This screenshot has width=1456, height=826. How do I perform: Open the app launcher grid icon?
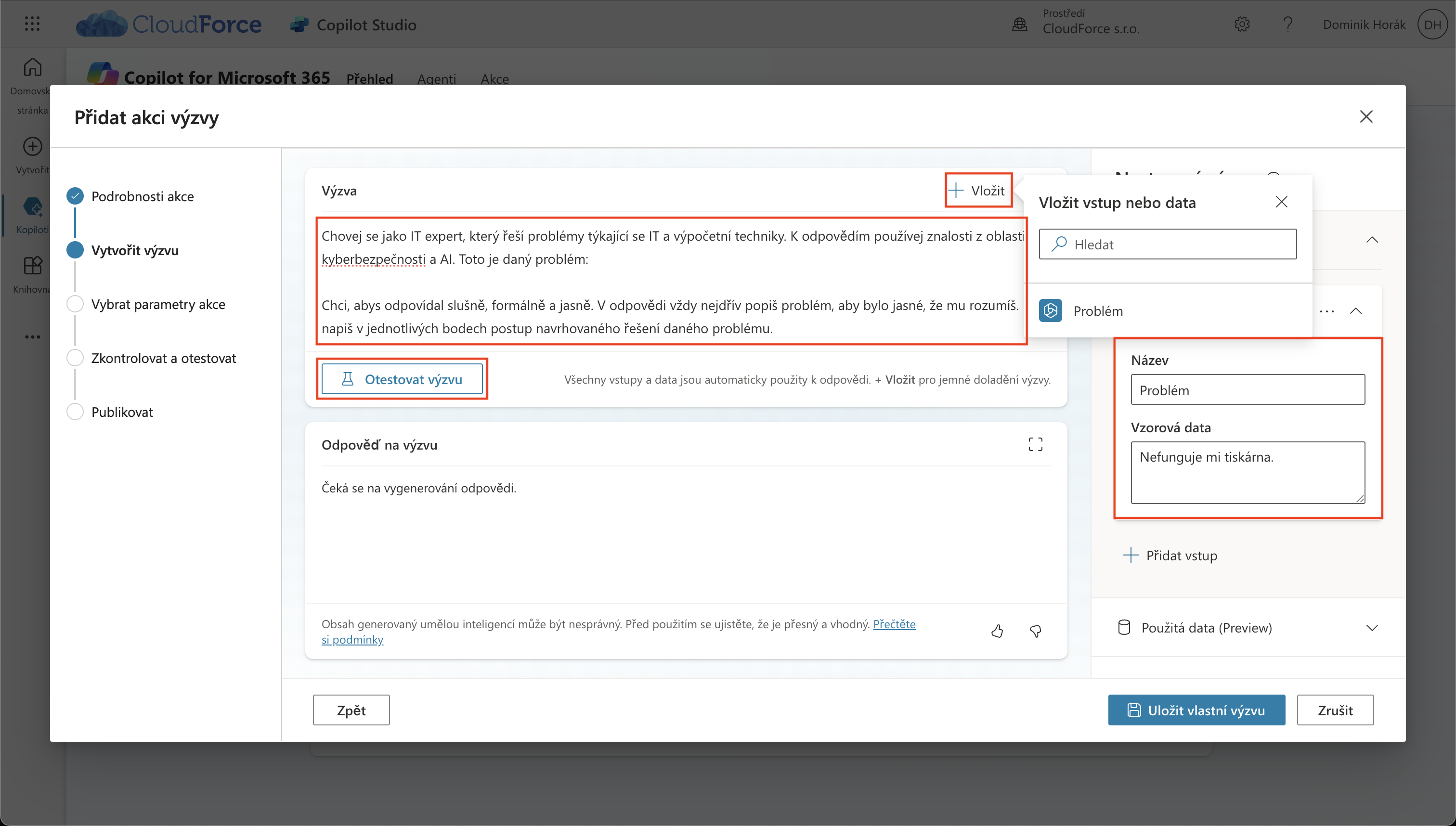pyautogui.click(x=32, y=24)
